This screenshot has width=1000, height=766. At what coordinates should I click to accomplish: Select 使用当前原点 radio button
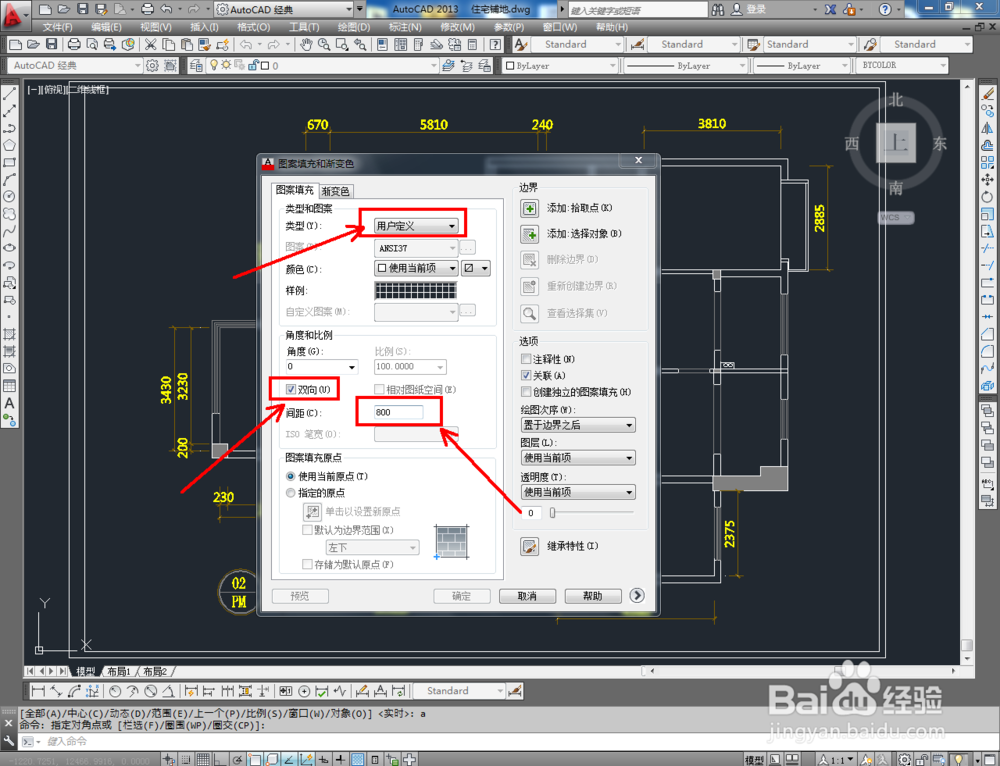(291, 476)
